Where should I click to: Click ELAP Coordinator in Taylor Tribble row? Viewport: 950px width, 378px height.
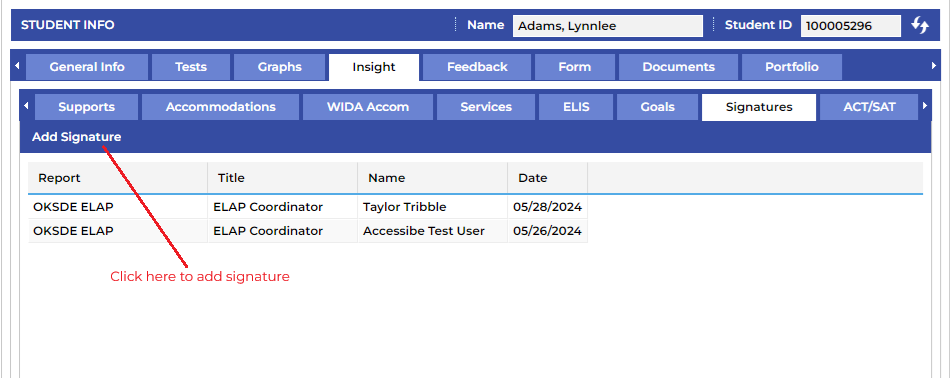point(282,207)
